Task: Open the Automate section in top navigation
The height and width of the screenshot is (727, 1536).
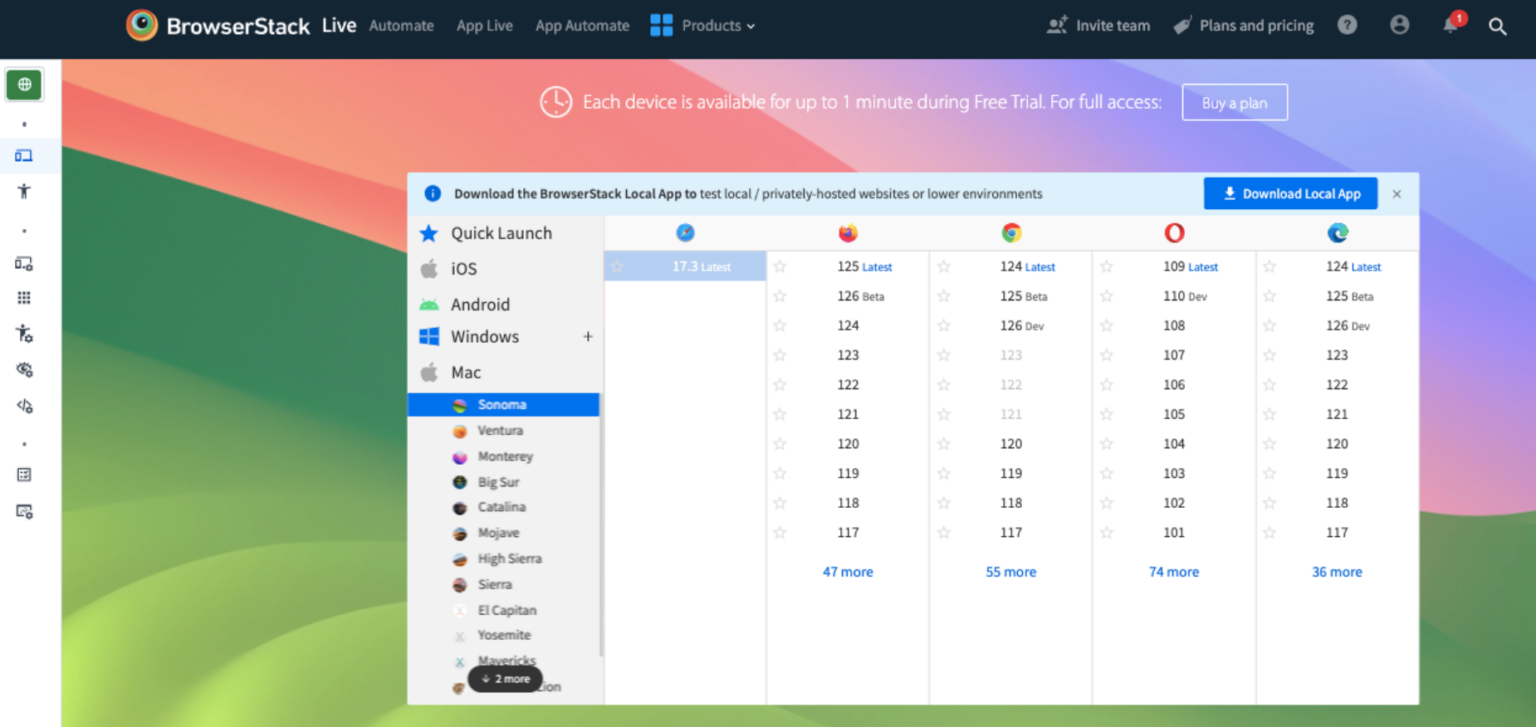Action: point(401,26)
